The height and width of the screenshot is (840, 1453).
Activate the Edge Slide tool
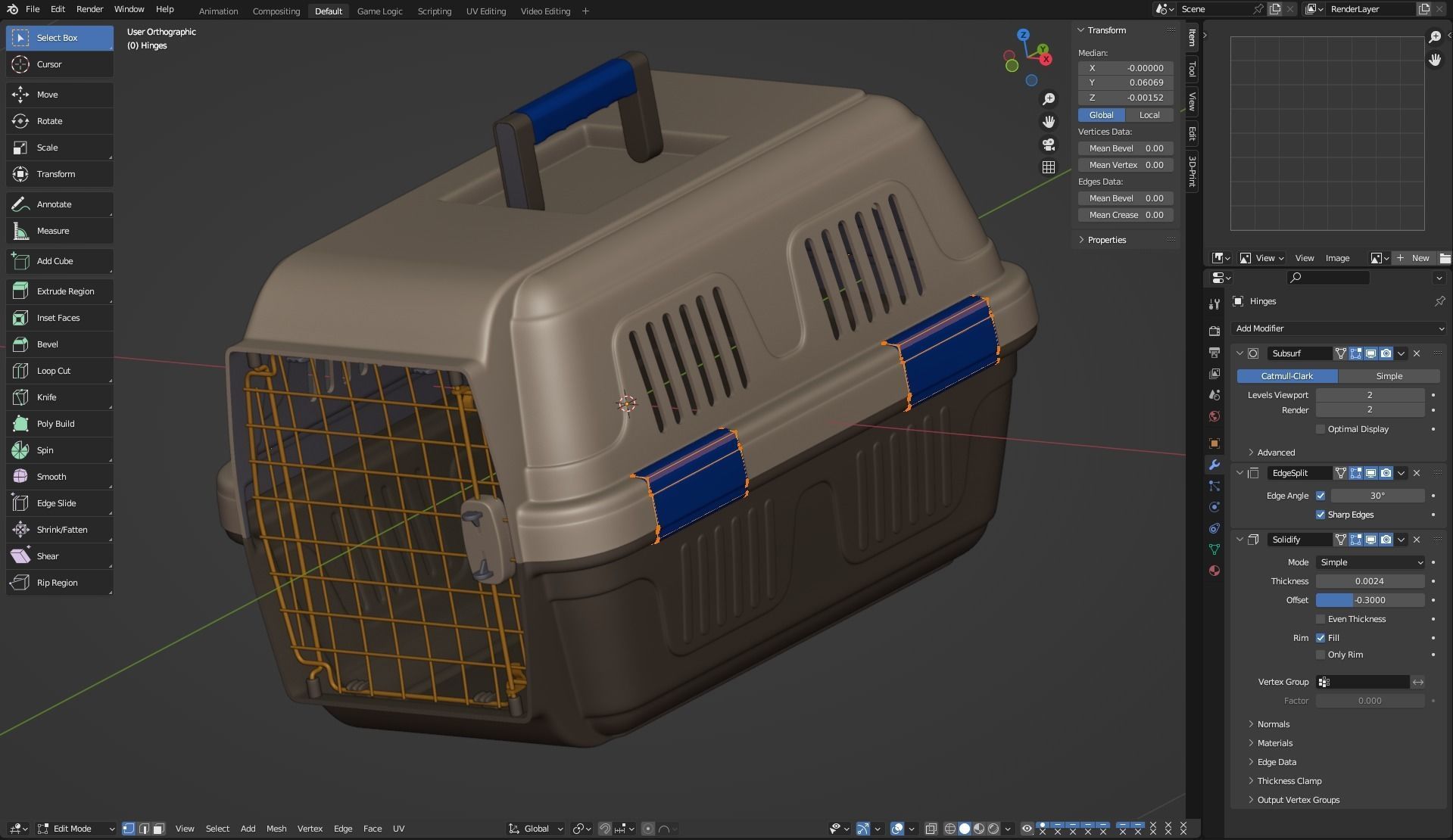(x=60, y=503)
